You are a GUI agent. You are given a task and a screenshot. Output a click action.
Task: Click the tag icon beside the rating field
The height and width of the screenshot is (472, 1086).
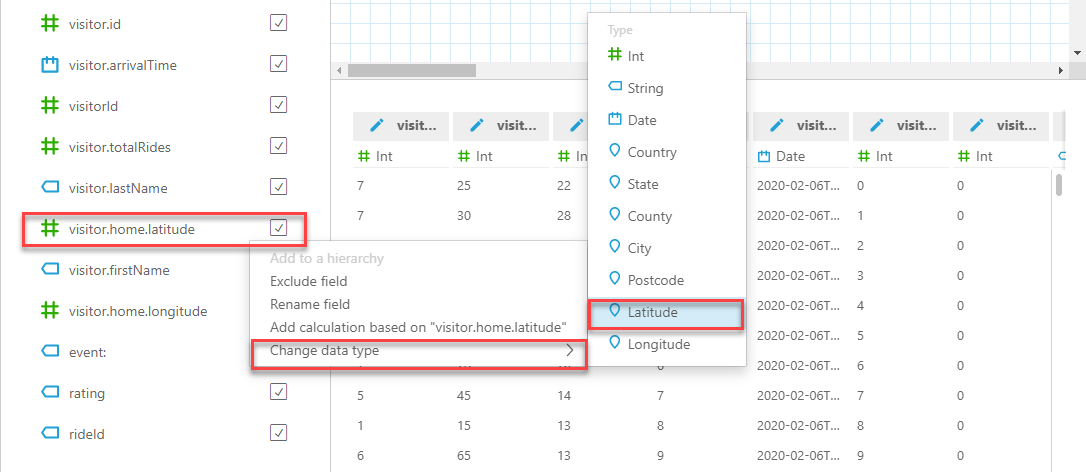pos(49,392)
